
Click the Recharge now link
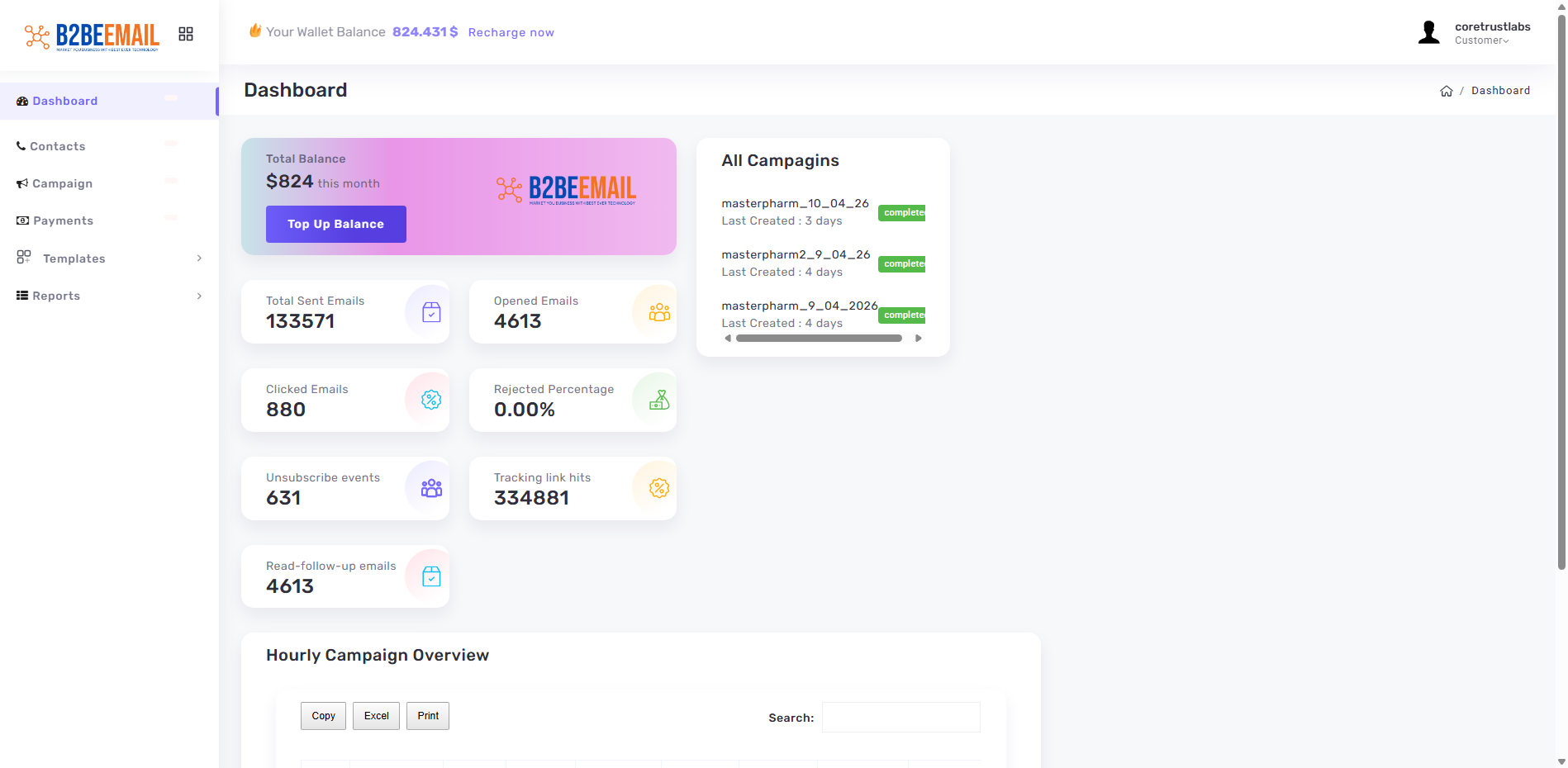coord(511,32)
